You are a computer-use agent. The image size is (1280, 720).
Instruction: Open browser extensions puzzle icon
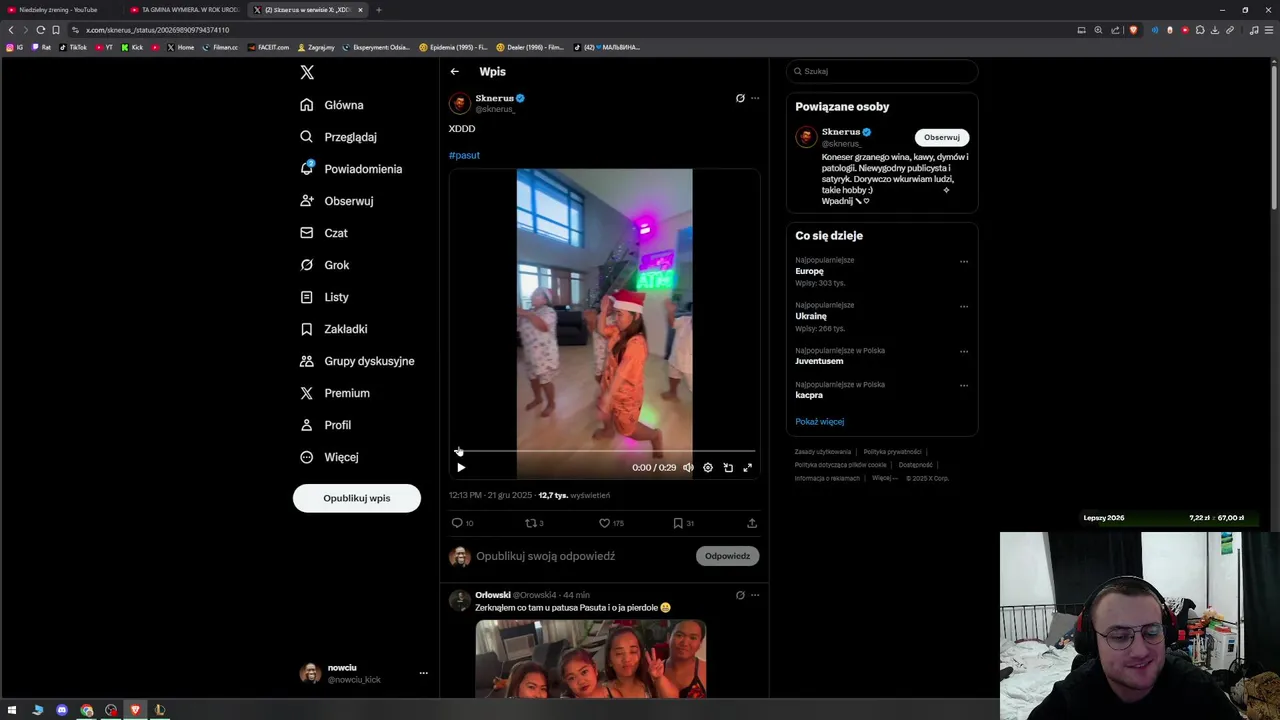point(1200,30)
